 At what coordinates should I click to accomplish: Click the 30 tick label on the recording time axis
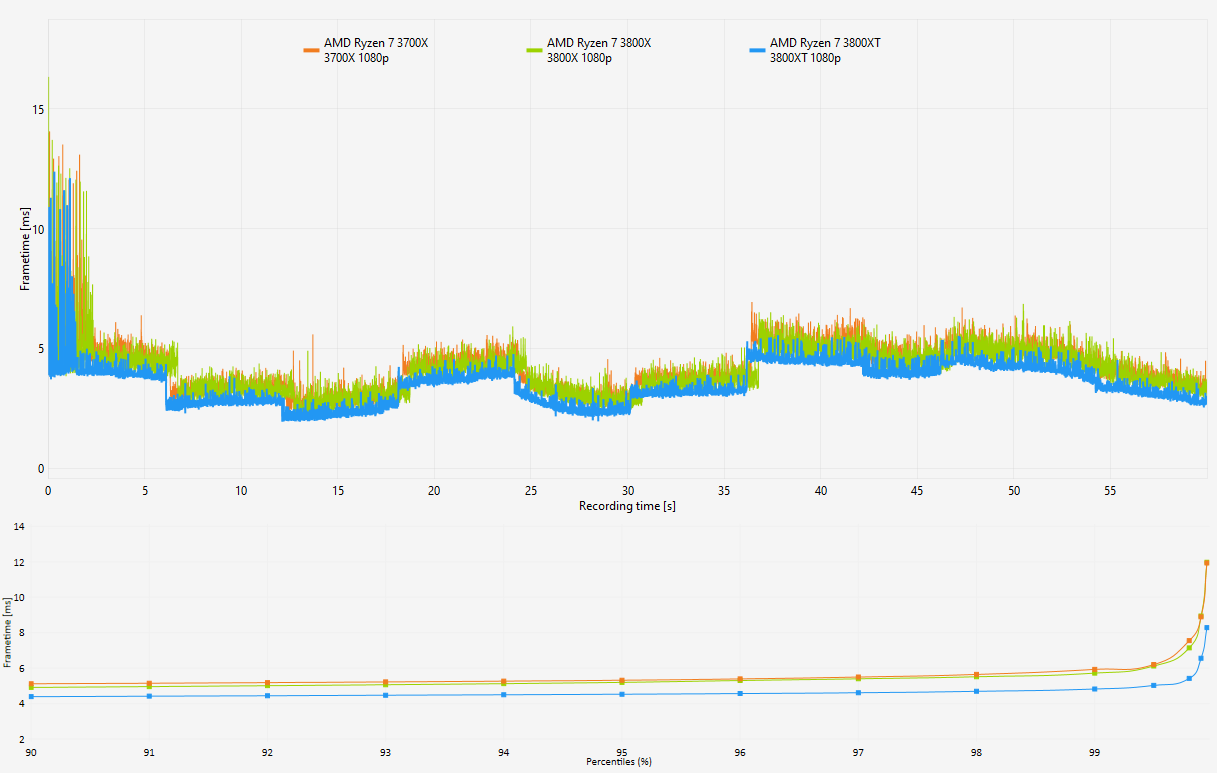pyautogui.click(x=627, y=491)
